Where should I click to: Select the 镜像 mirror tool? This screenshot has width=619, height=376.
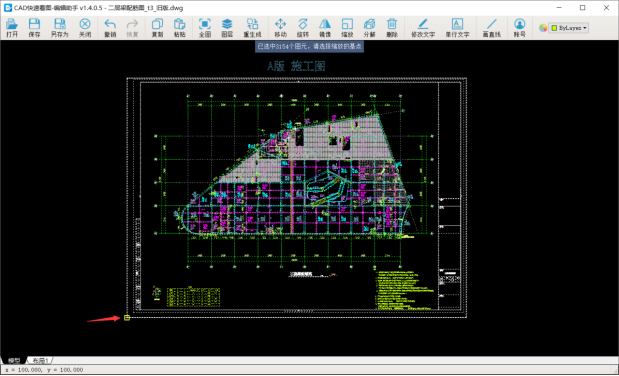tap(325, 28)
